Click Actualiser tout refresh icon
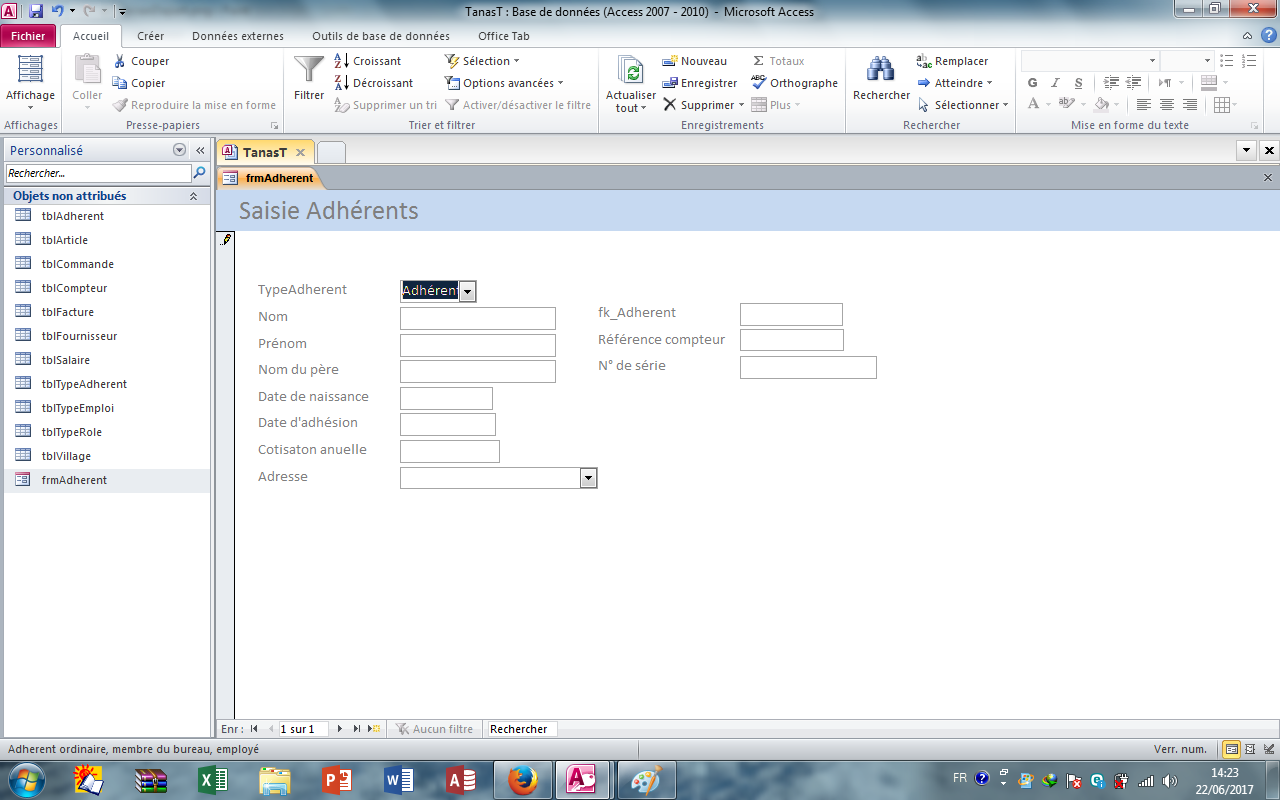The width and height of the screenshot is (1280, 800). click(631, 70)
